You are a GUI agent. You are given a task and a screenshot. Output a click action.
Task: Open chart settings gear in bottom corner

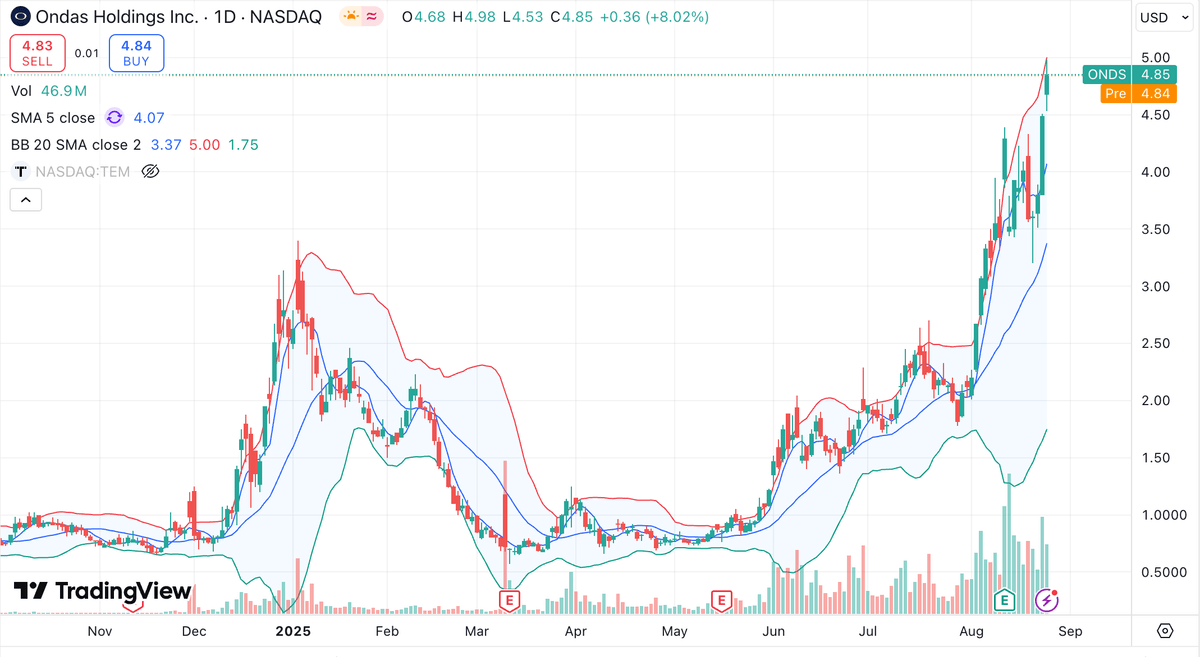1165,631
